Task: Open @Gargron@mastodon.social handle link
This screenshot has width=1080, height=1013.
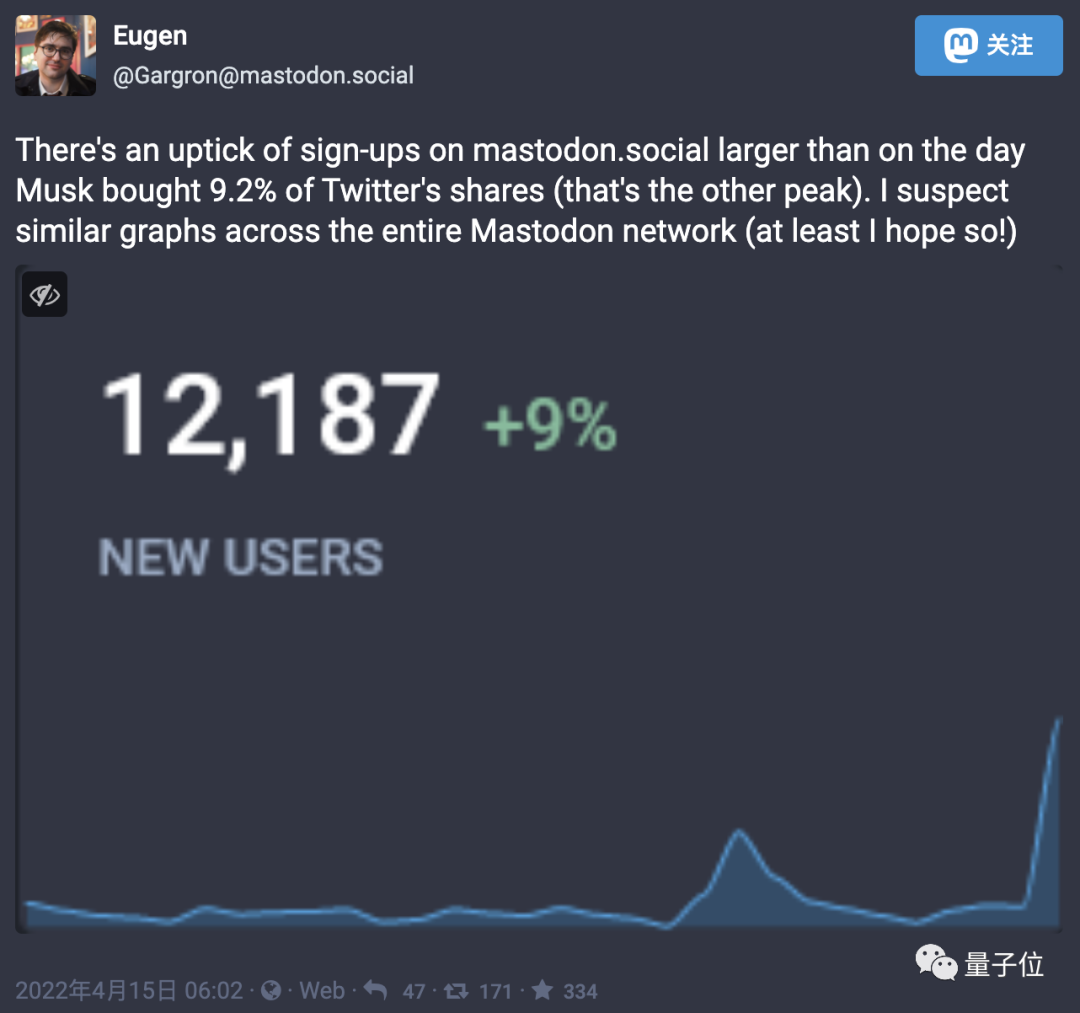Action: [x=263, y=76]
